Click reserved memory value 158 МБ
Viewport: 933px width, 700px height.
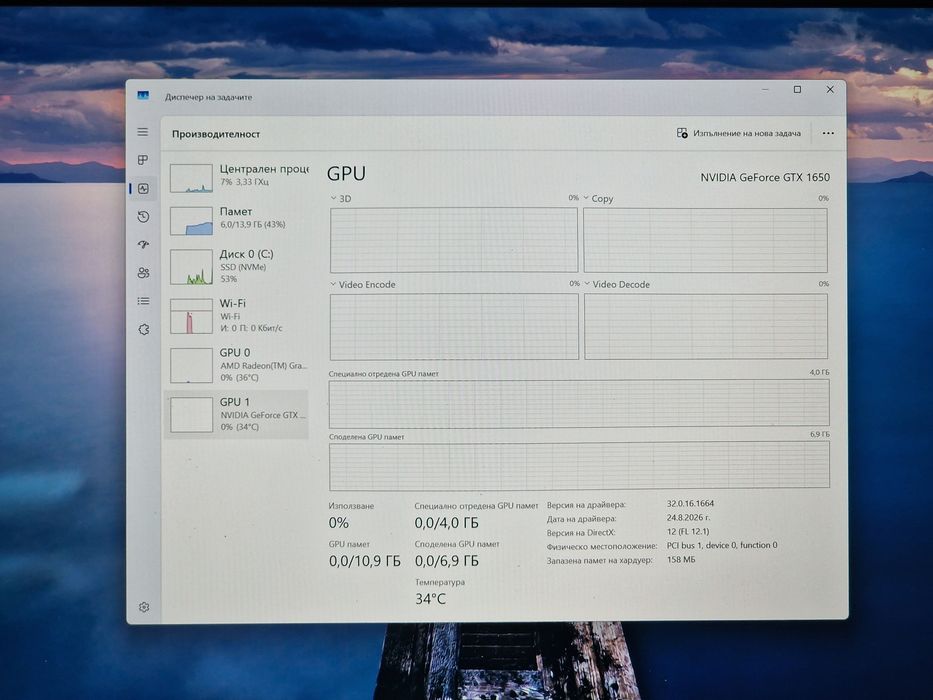[x=681, y=560]
